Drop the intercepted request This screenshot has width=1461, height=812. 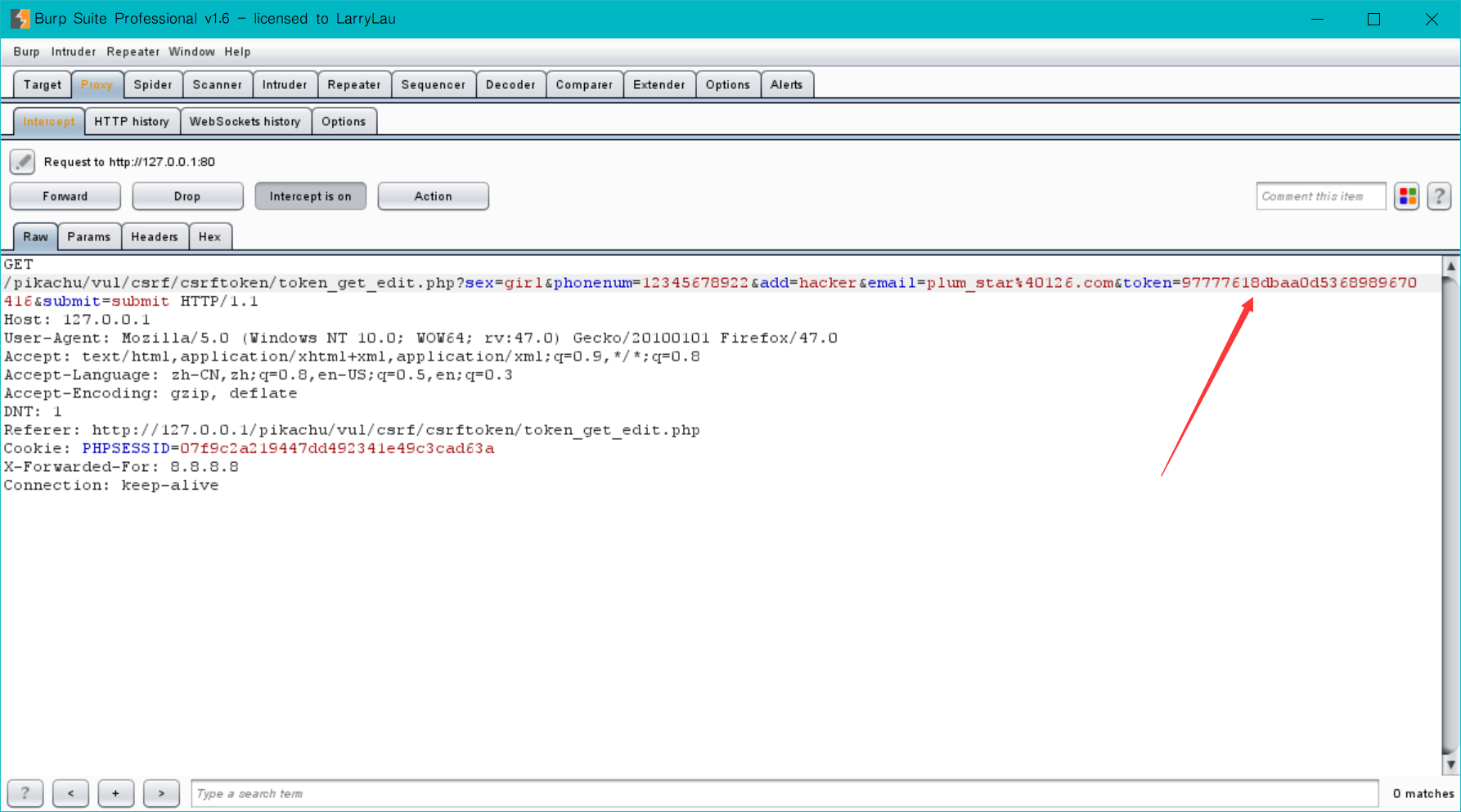tap(187, 196)
